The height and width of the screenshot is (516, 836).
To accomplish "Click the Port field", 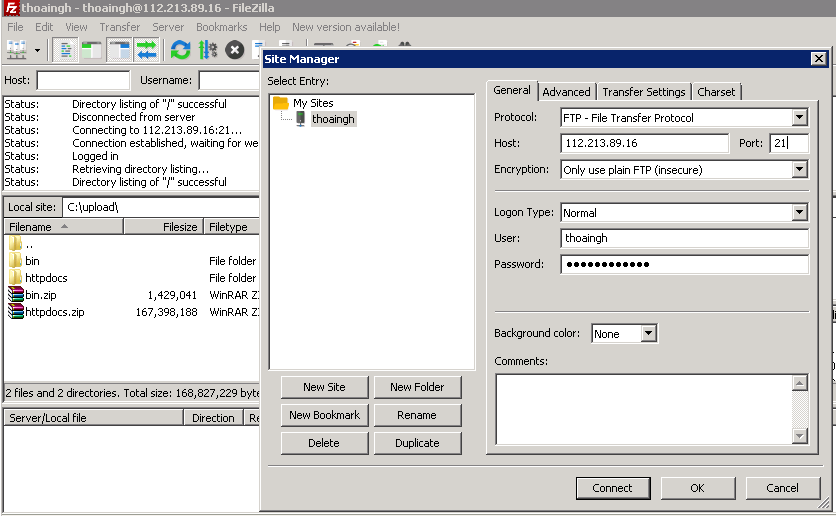I will pos(789,143).
